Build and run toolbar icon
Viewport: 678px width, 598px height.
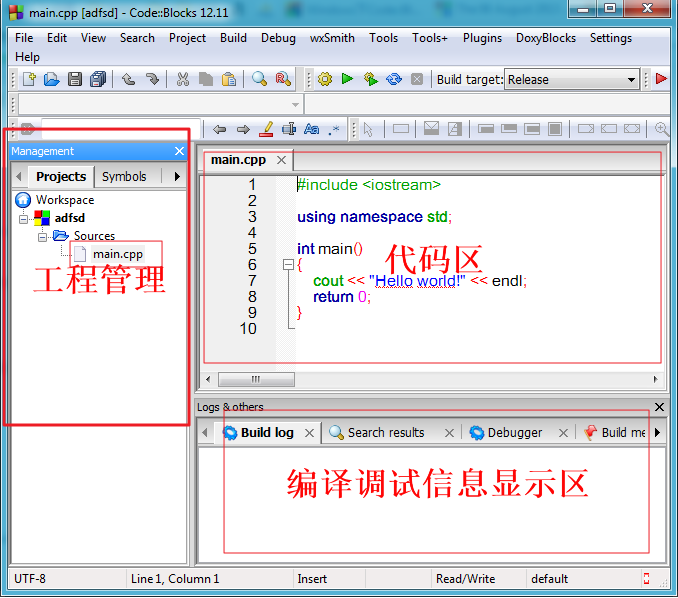tap(371, 80)
